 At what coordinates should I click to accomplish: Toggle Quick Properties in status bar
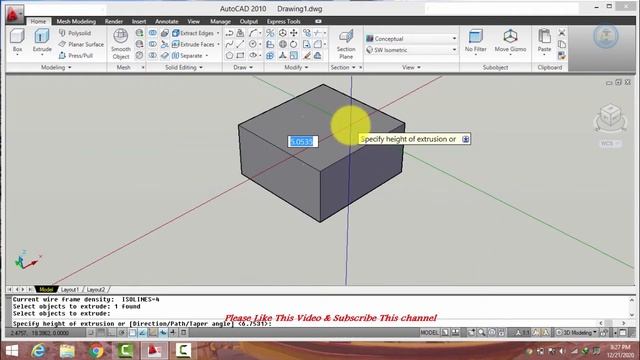tap(183, 333)
